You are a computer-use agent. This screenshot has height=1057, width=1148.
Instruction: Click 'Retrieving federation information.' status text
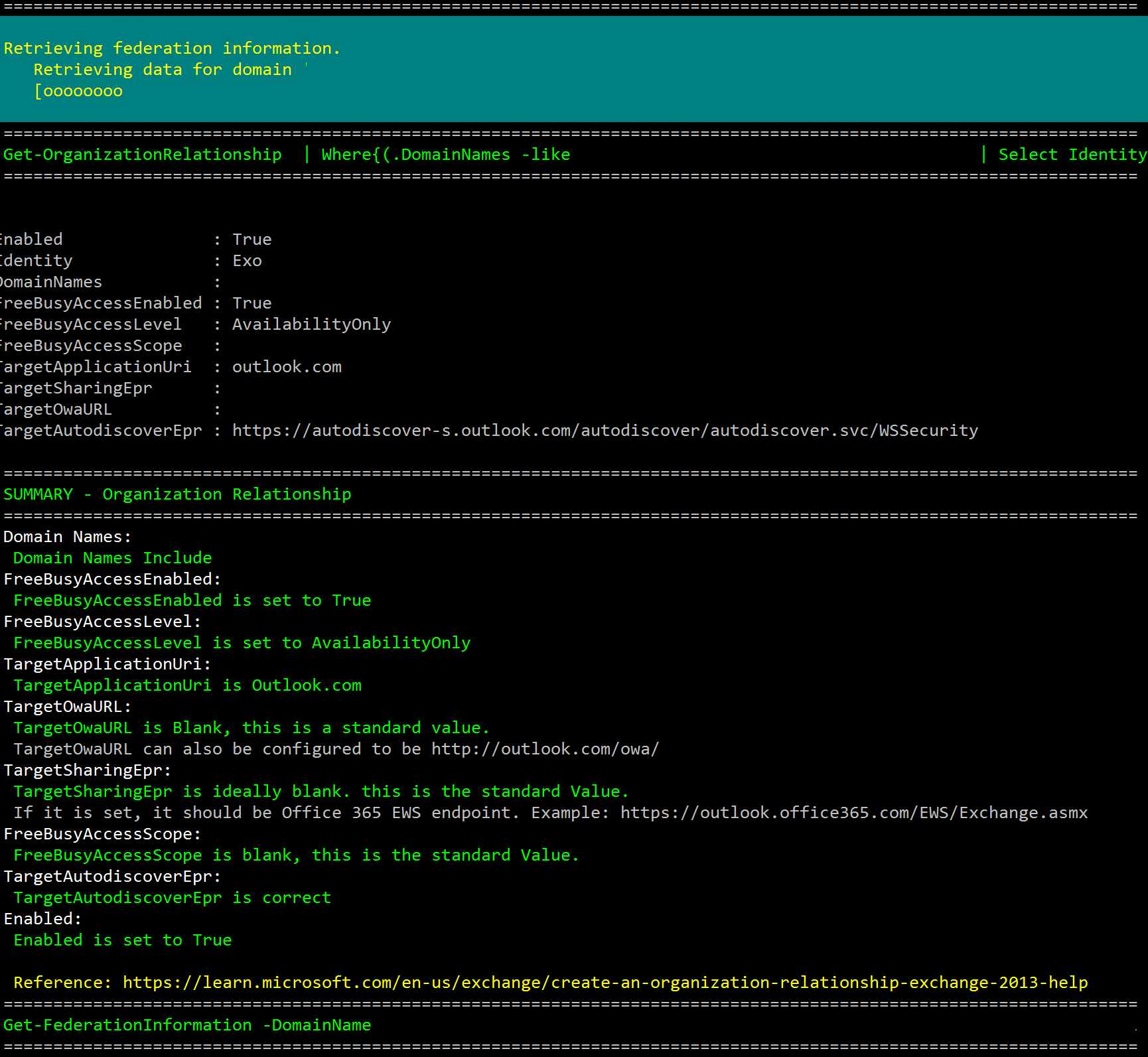click(172, 48)
